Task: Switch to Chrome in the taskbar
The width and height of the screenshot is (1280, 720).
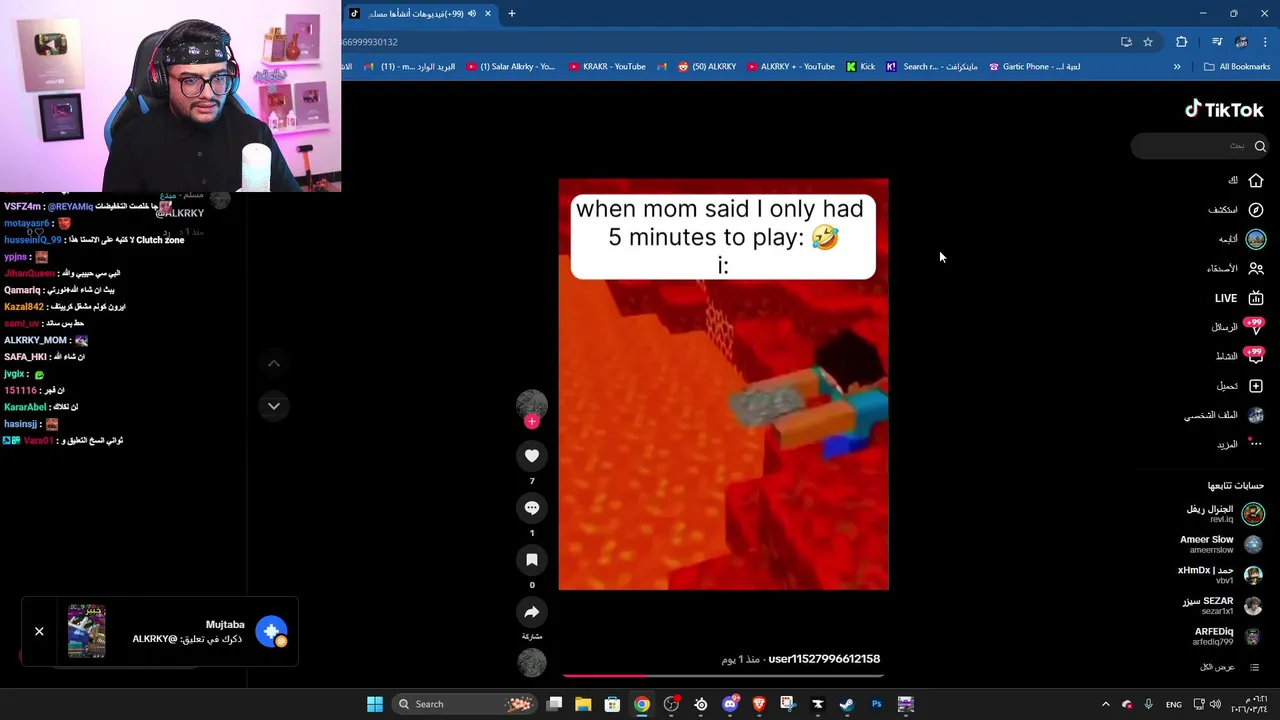Action: (x=642, y=704)
